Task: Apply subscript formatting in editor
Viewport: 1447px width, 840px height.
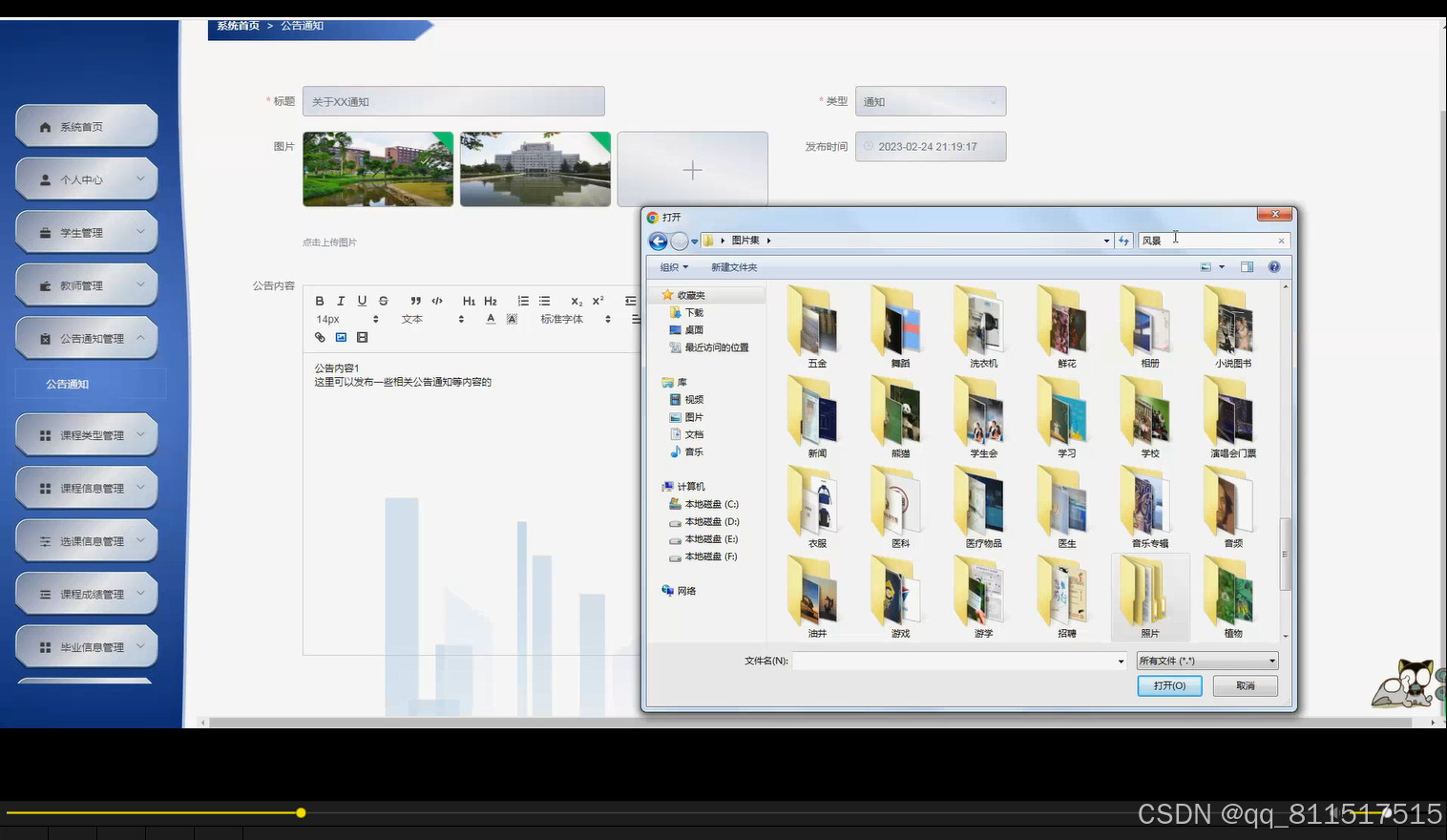Action: 577,301
